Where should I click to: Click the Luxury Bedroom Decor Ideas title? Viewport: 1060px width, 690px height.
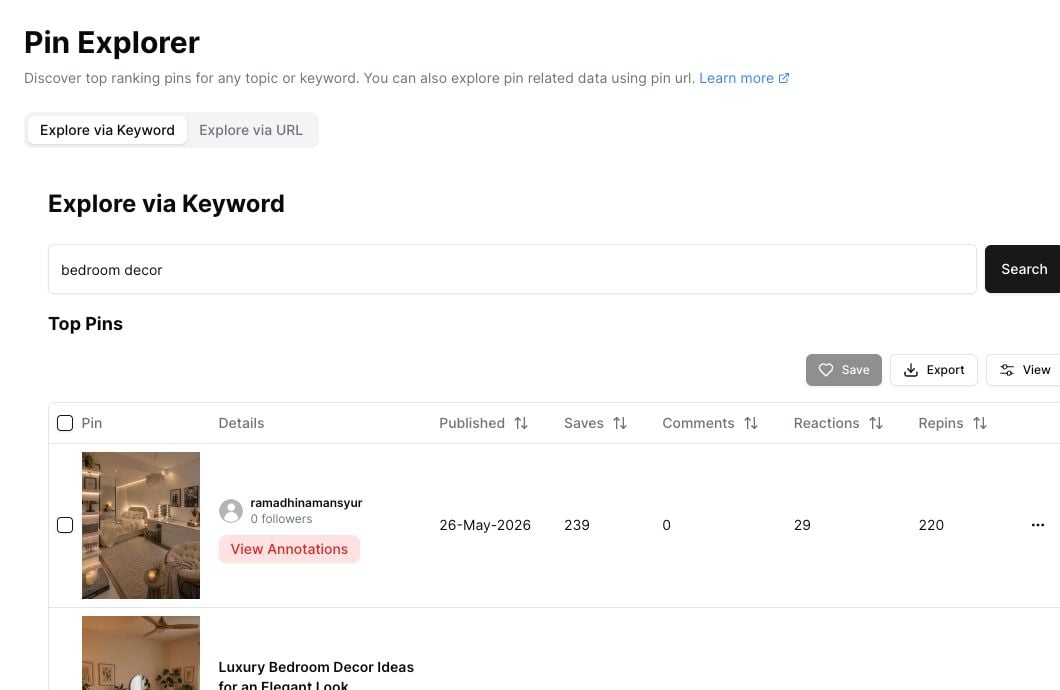pyautogui.click(x=316, y=675)
